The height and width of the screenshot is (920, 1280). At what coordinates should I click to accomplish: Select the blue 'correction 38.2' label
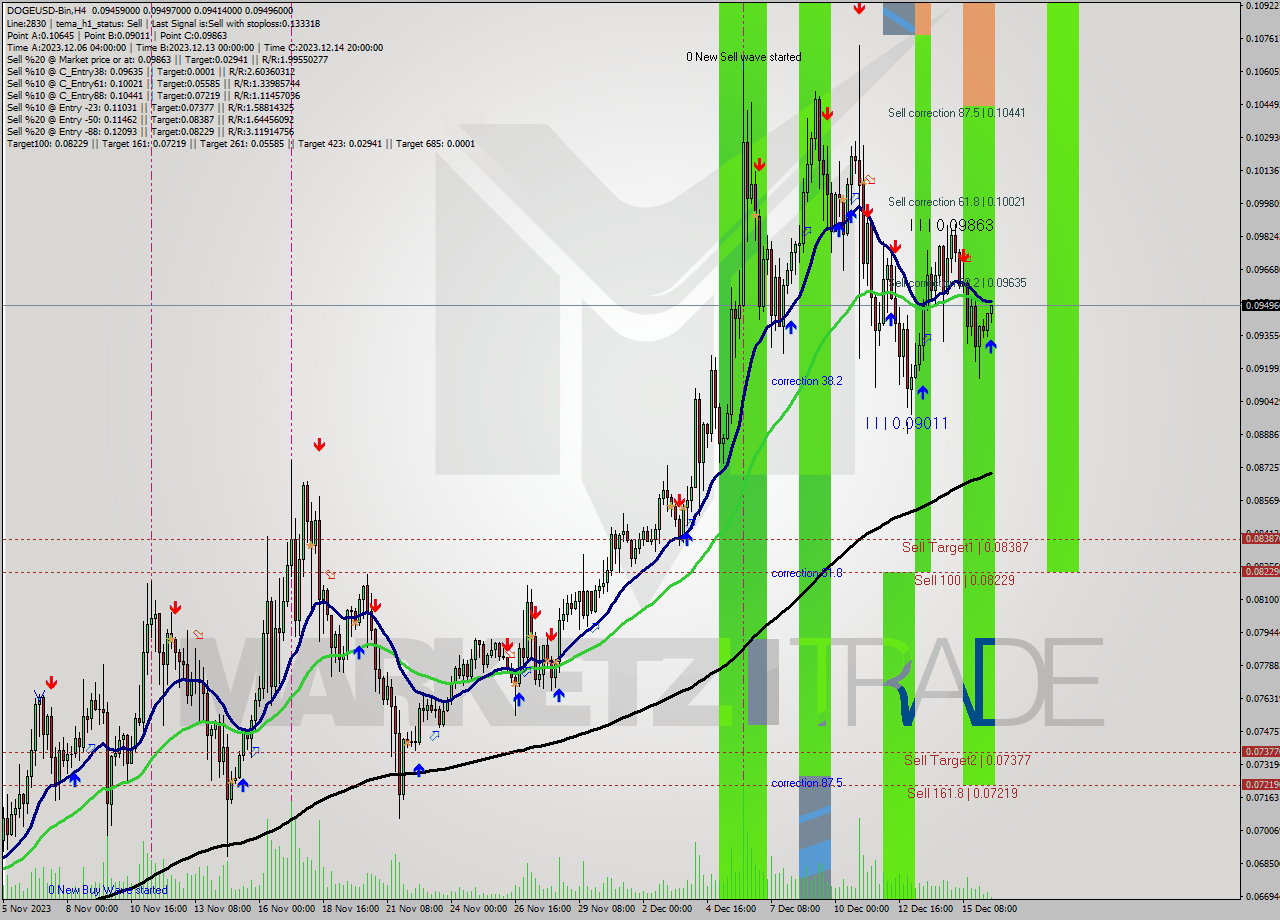[806, 381]
